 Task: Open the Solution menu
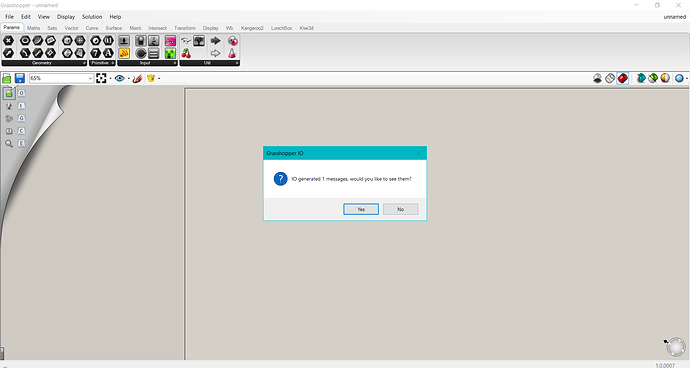click(92, 17)
